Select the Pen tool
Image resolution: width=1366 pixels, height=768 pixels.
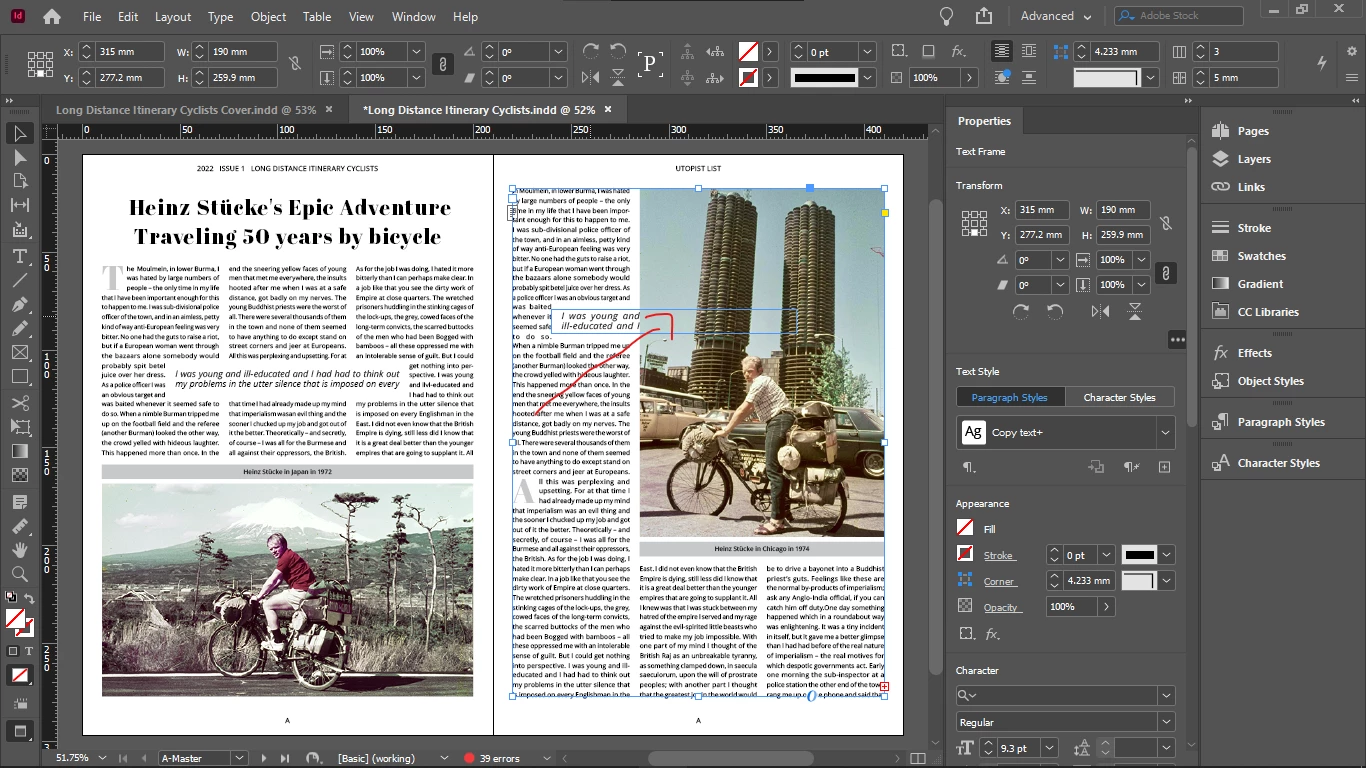tap(19, 304)
